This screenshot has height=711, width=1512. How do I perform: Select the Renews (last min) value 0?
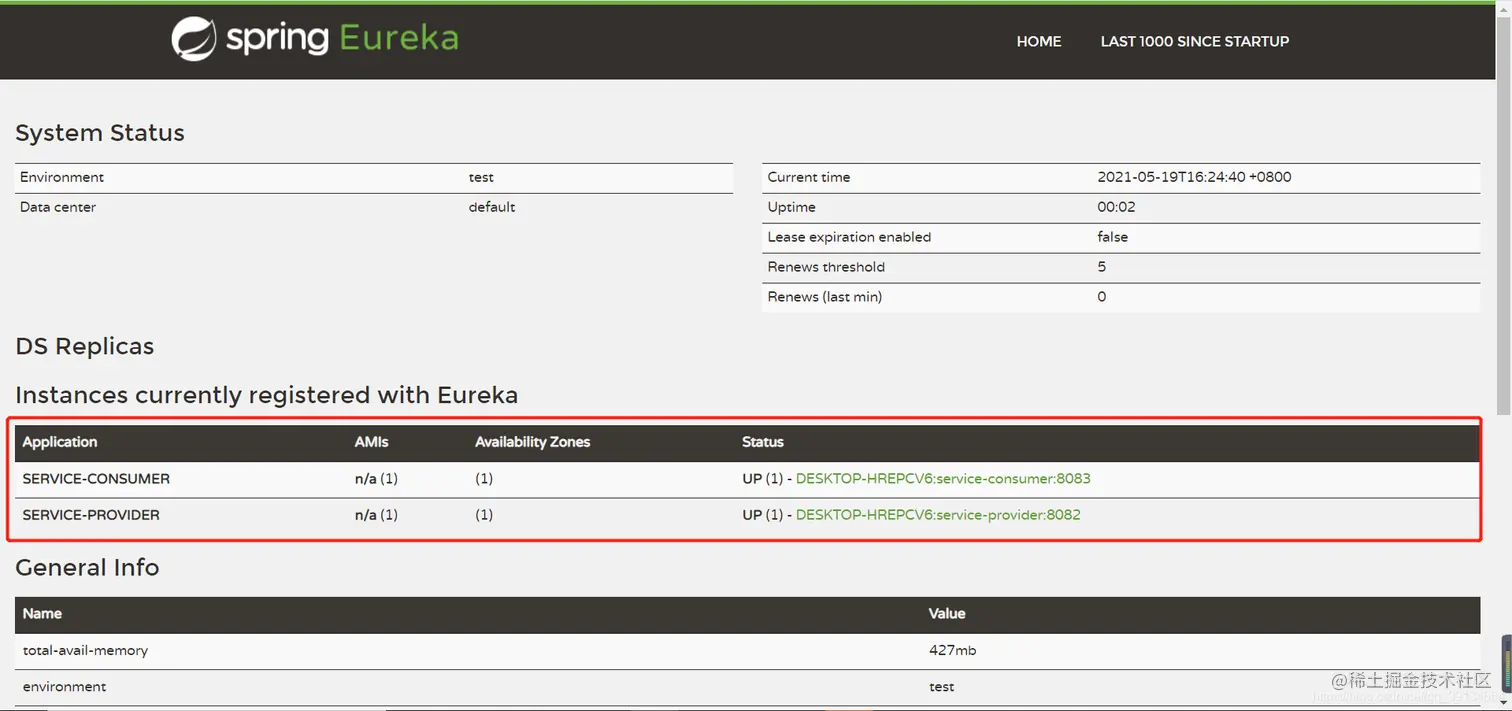pyautogui.click(x=1101, y=297)
